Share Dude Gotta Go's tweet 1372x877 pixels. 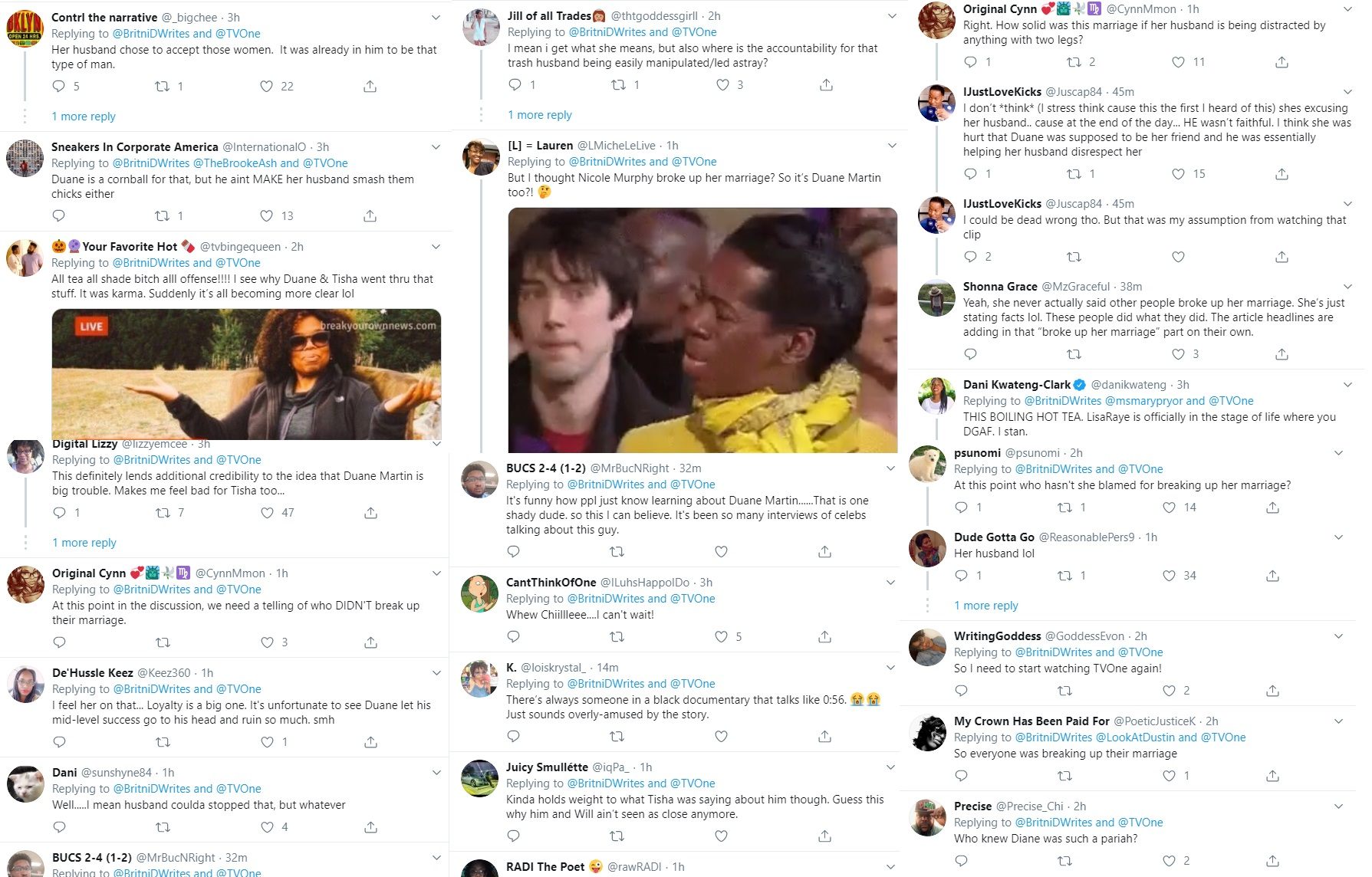tap(1272, 576)
